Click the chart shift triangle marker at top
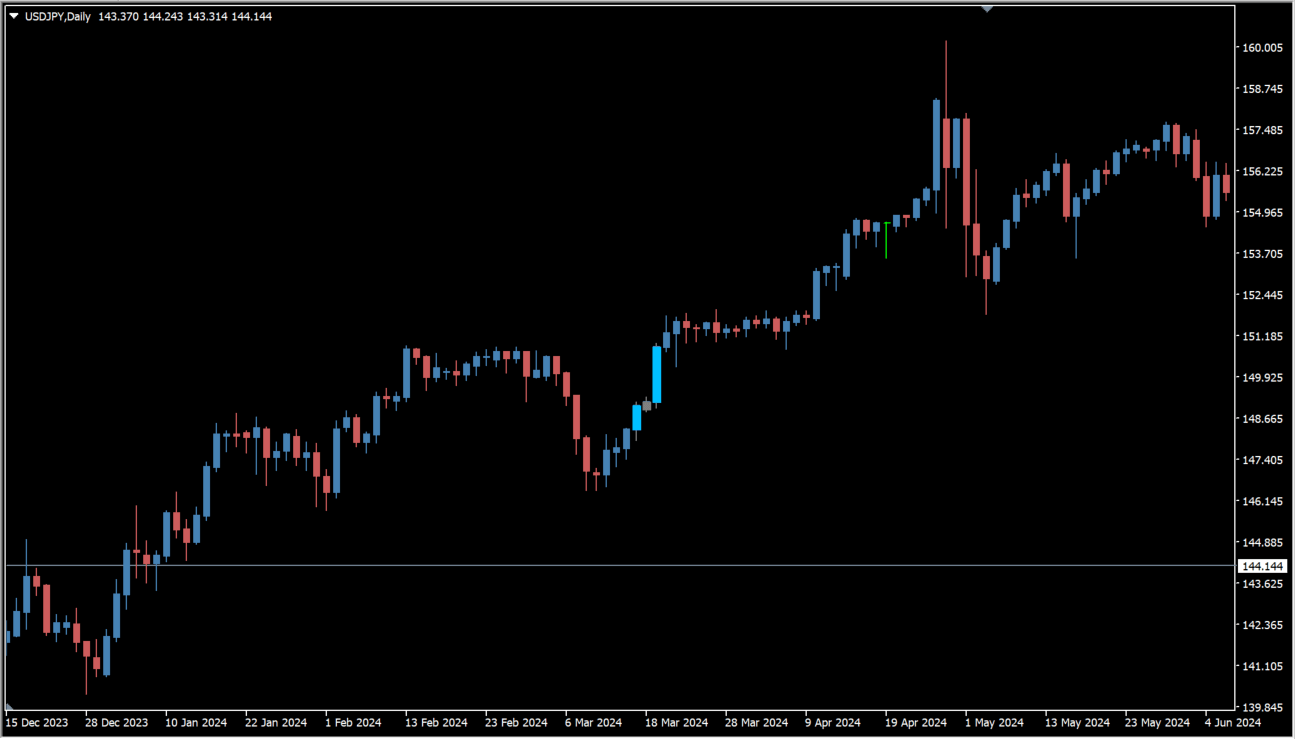This screenshot has width=1295, height=739. point(987,9)
